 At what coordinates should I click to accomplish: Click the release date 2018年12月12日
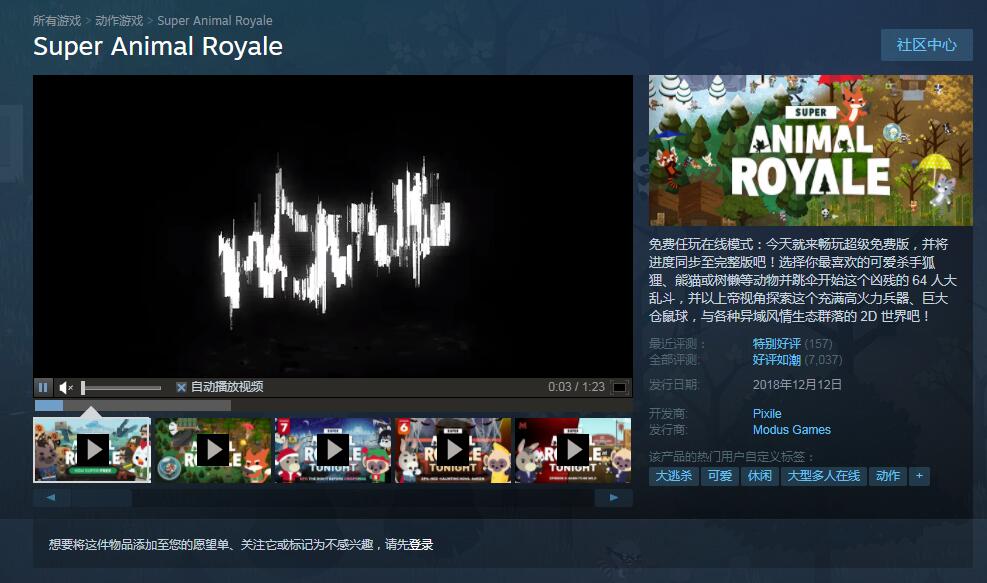click(x=797, y=385)
